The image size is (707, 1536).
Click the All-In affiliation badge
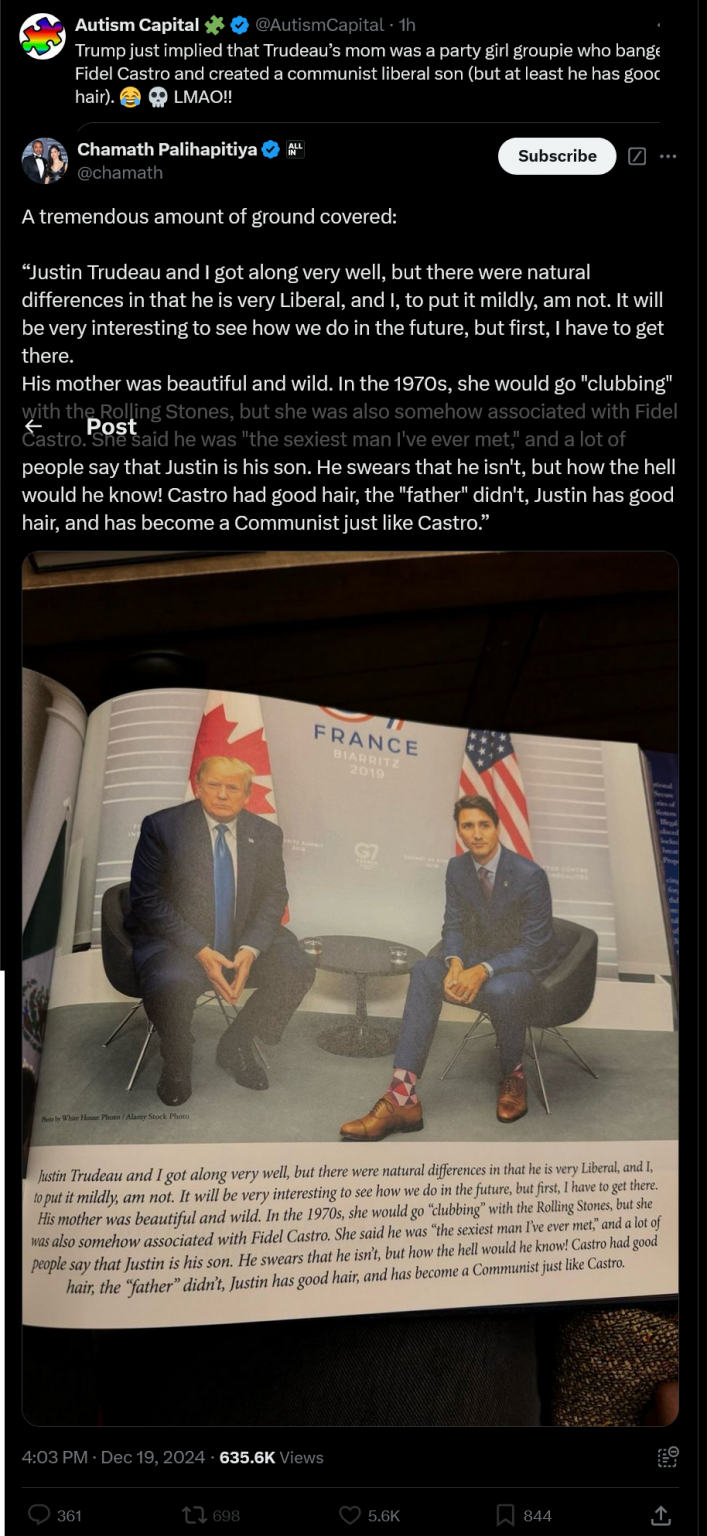(x=295, y=150)
